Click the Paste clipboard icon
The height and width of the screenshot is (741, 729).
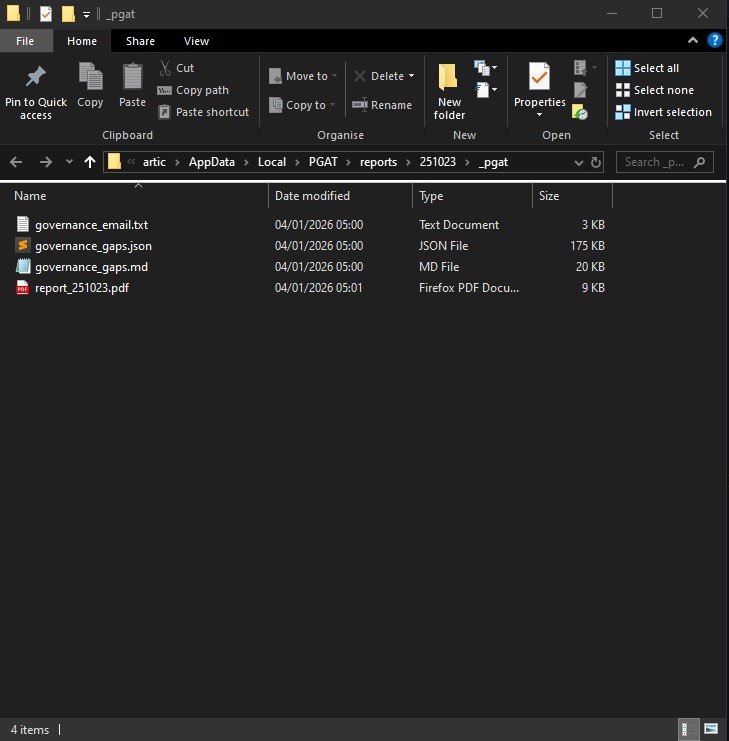(x=132, y=78)
